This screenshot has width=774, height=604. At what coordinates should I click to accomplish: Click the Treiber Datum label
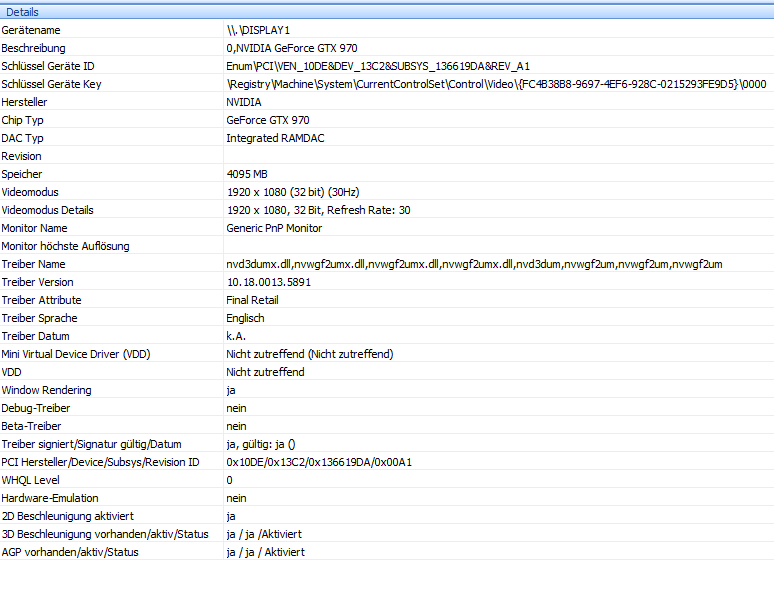click(x=36, y=337)
